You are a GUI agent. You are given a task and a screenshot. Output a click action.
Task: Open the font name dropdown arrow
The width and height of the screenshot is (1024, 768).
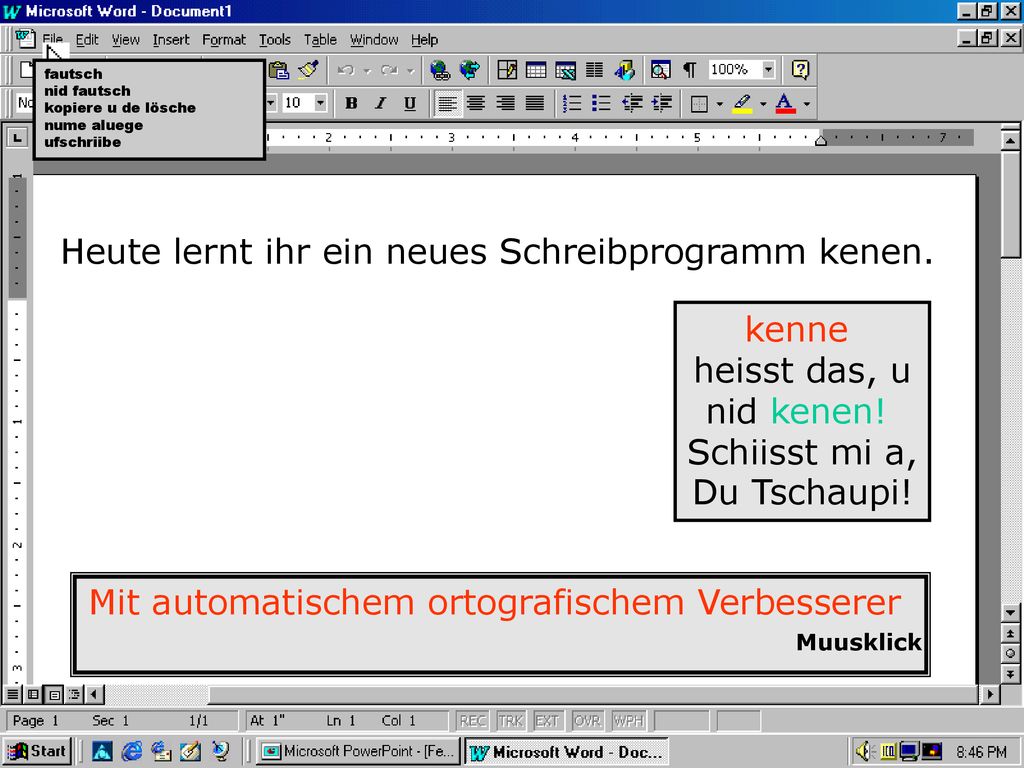(270, 103)
